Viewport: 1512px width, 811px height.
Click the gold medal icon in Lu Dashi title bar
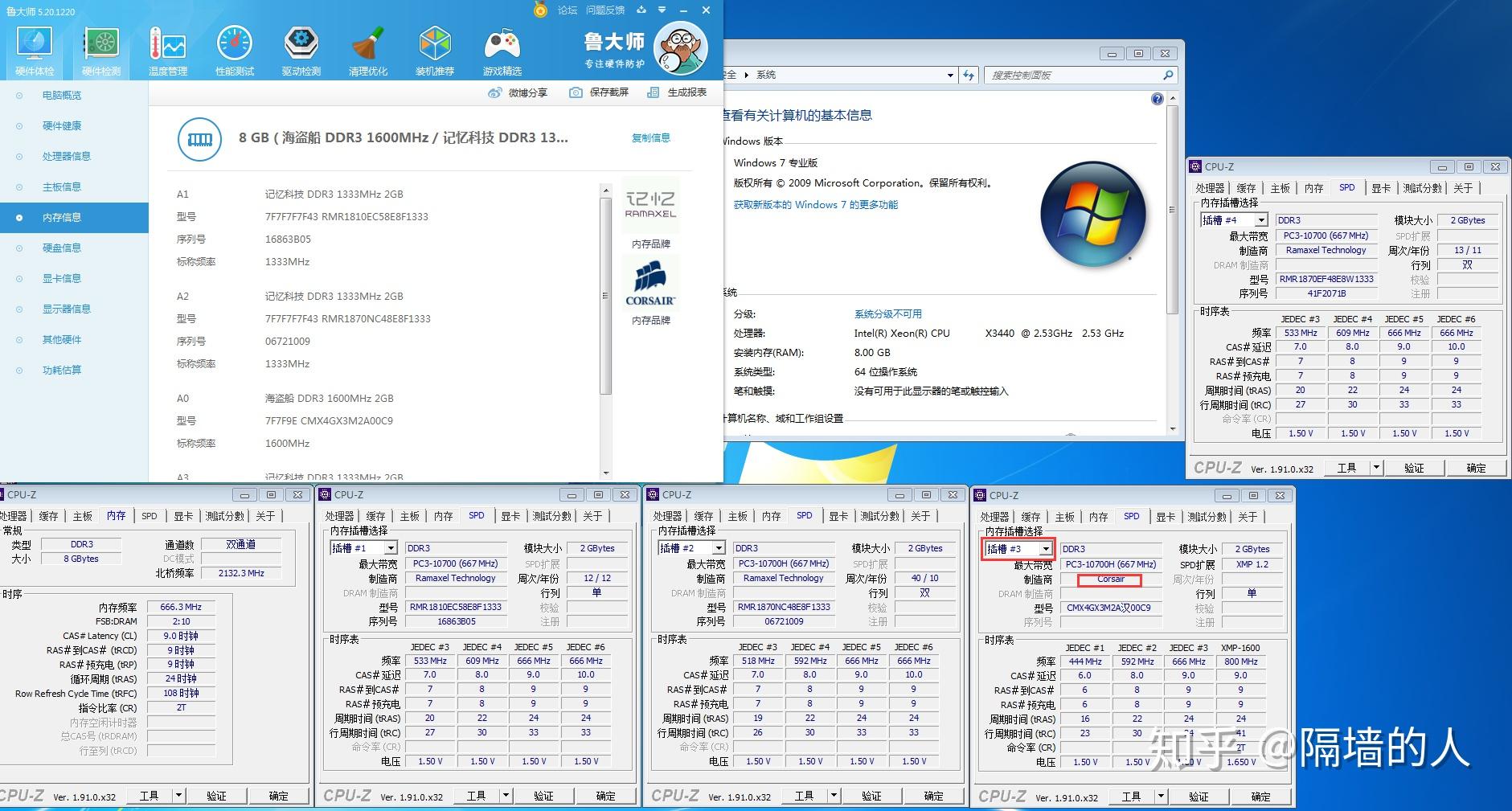tap(541, 10)
